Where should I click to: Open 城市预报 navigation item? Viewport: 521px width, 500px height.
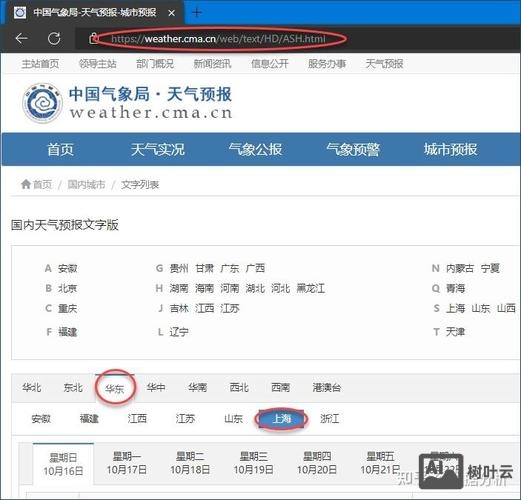451,149
